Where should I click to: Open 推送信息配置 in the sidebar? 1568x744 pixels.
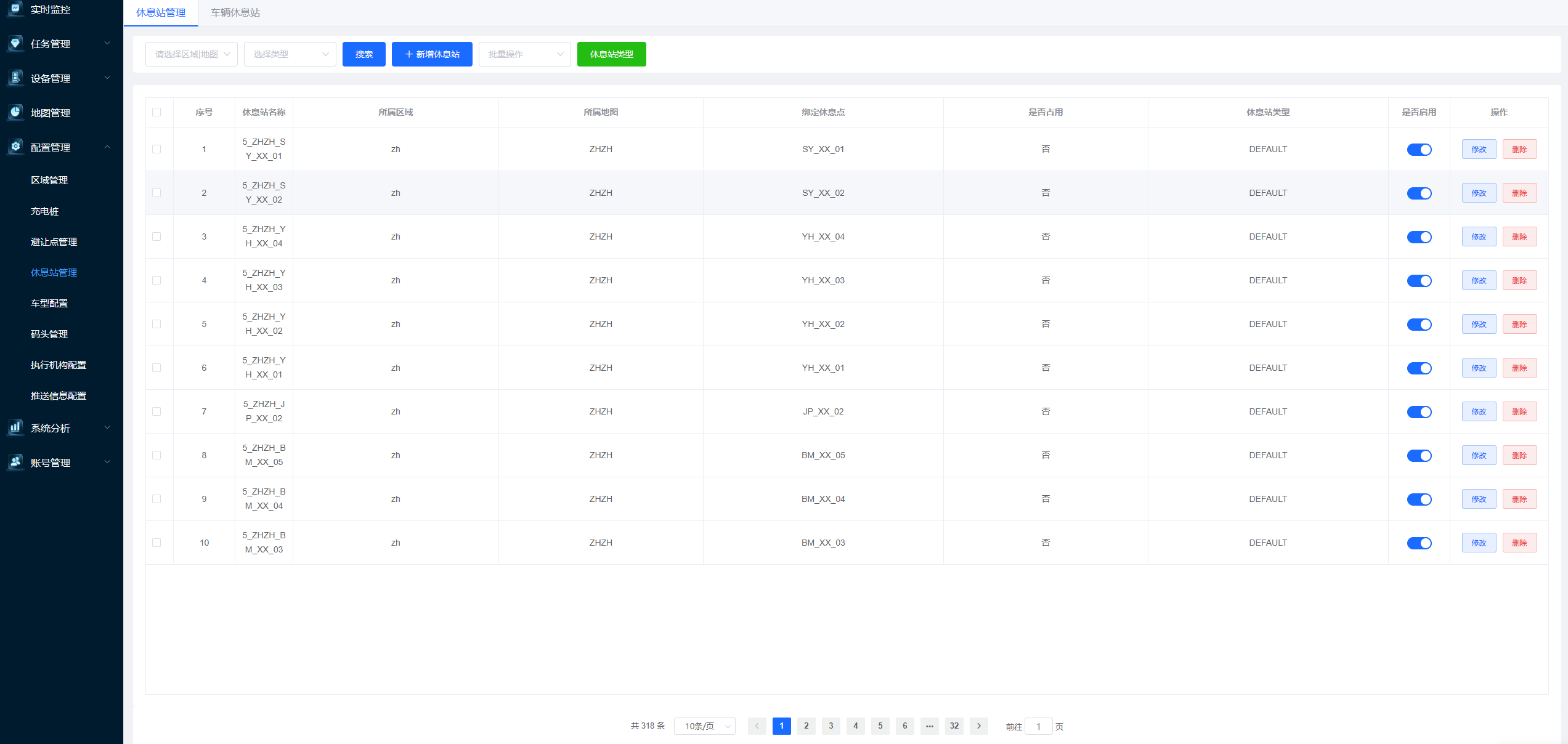(x=59, y=396)
